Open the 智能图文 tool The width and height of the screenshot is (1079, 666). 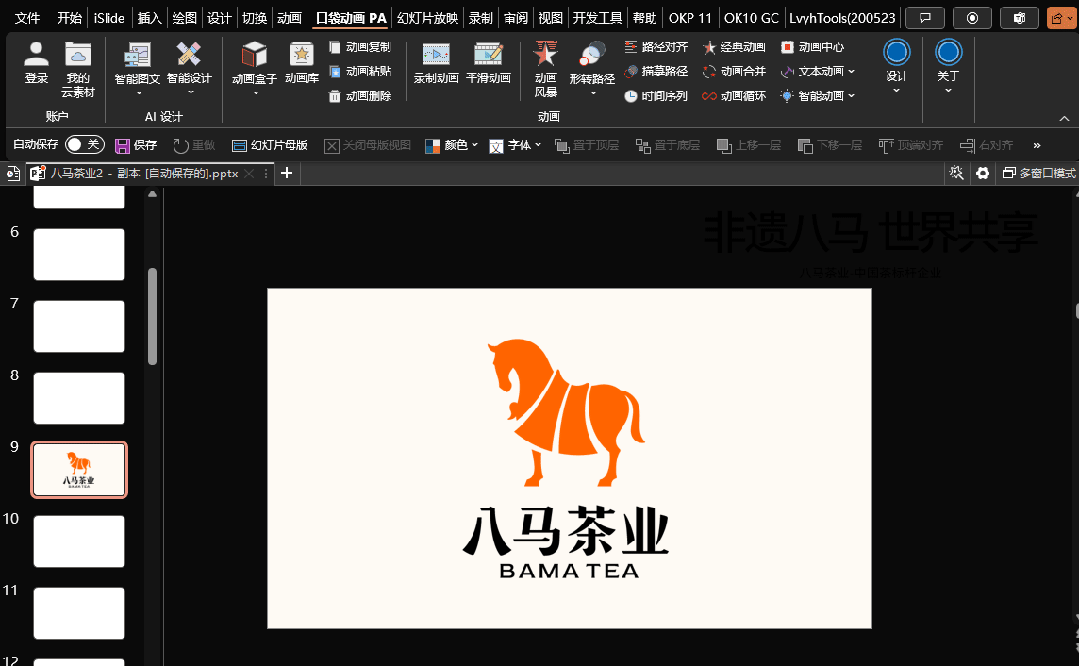tap(137, 69)
